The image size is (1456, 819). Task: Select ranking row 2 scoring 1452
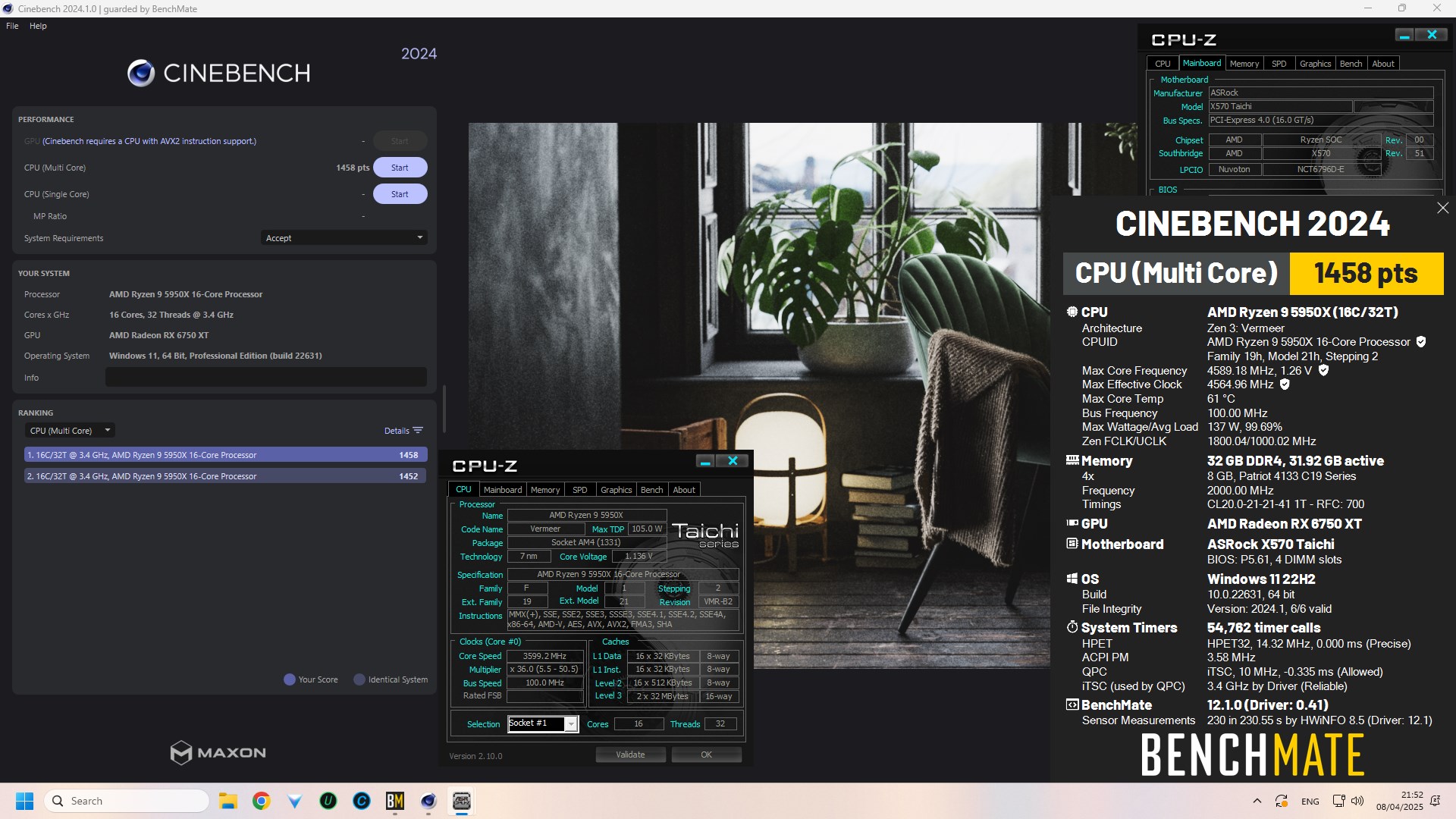[225, 476]
